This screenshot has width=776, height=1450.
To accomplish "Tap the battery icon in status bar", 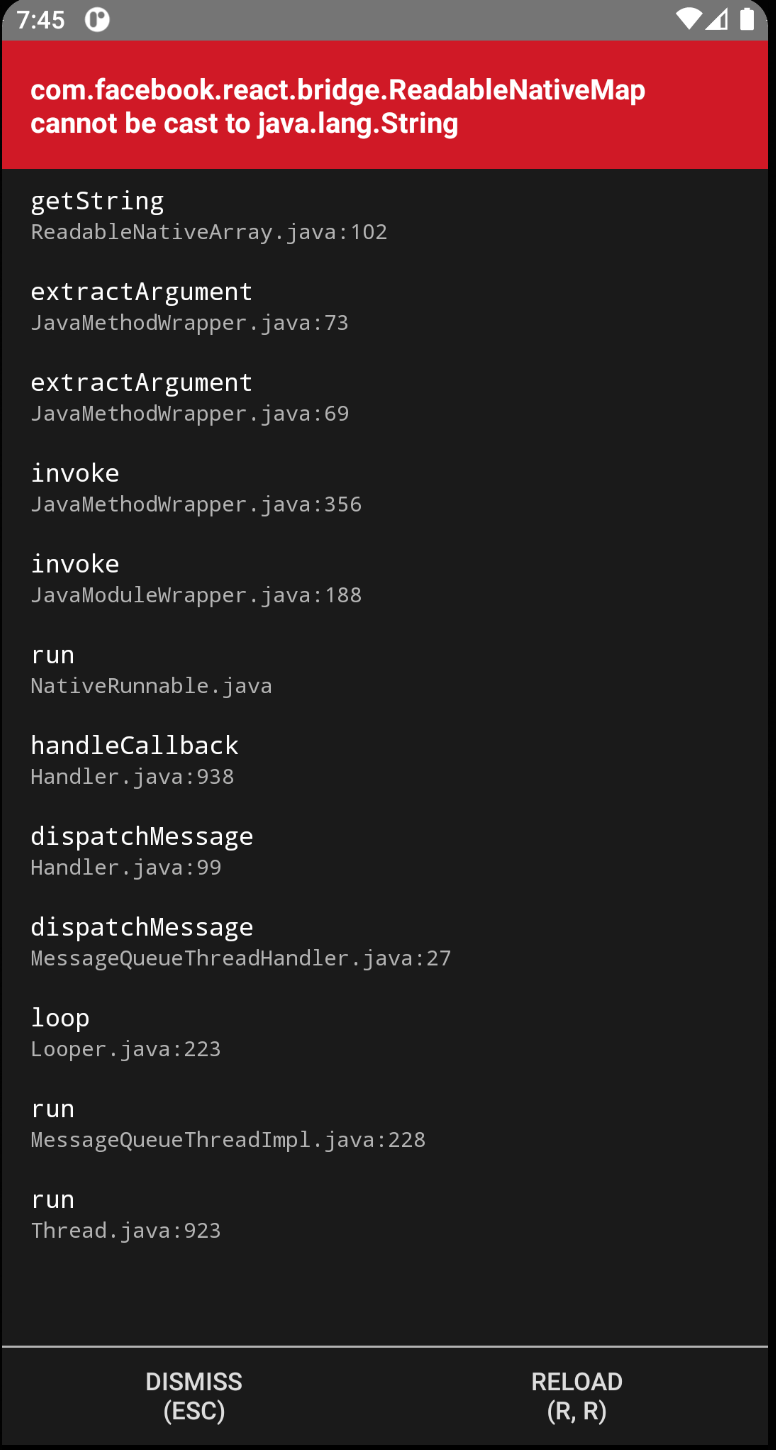I will pyautogui.click(x=747, y=19).
